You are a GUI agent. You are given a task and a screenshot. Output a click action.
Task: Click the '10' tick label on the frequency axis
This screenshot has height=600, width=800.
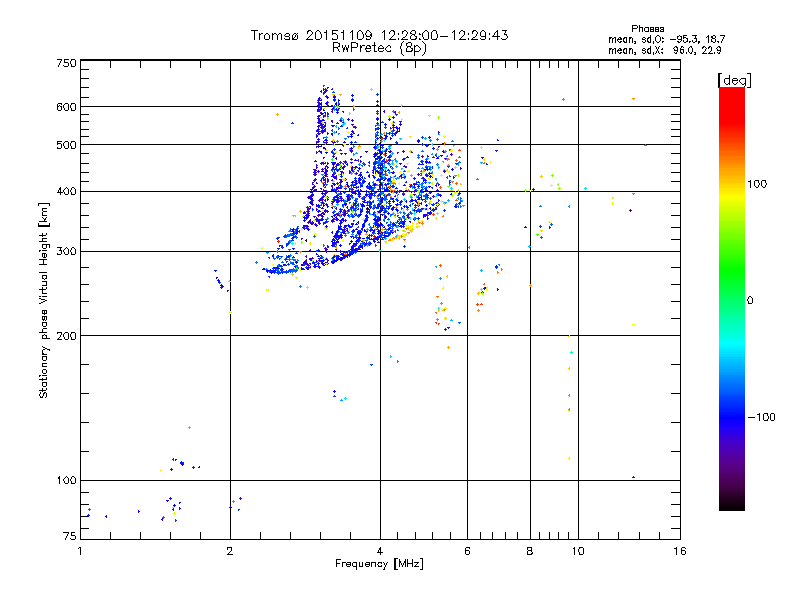click(578, 551)
